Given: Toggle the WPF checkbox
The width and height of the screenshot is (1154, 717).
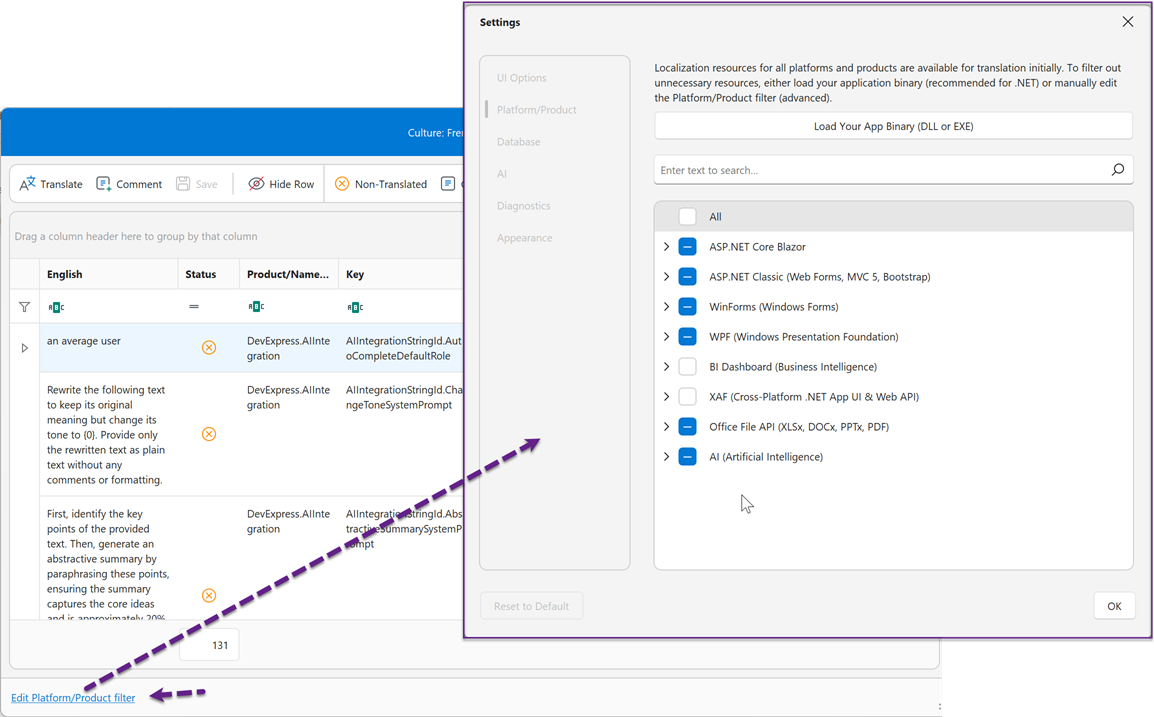Looking at the screenshot, I should point(687,337).
